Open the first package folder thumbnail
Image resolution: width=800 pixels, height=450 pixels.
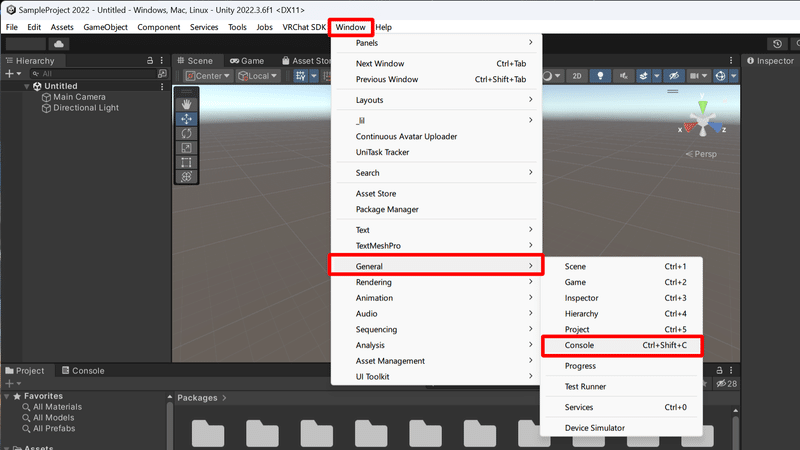(x=208, y=434)
